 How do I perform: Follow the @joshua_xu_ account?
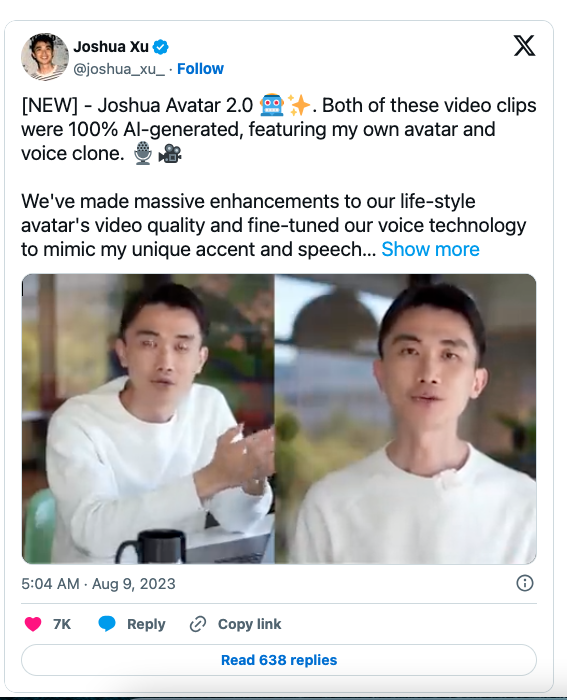[x=200, y=69]
